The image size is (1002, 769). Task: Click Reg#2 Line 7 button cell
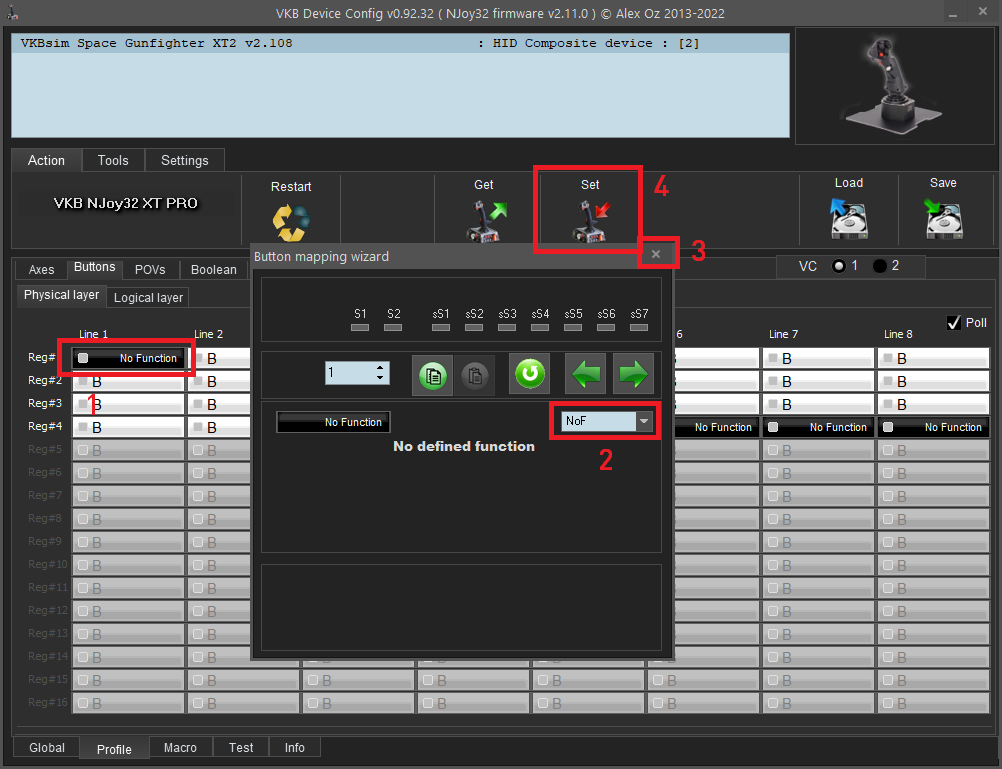click(x=819, y=382)
